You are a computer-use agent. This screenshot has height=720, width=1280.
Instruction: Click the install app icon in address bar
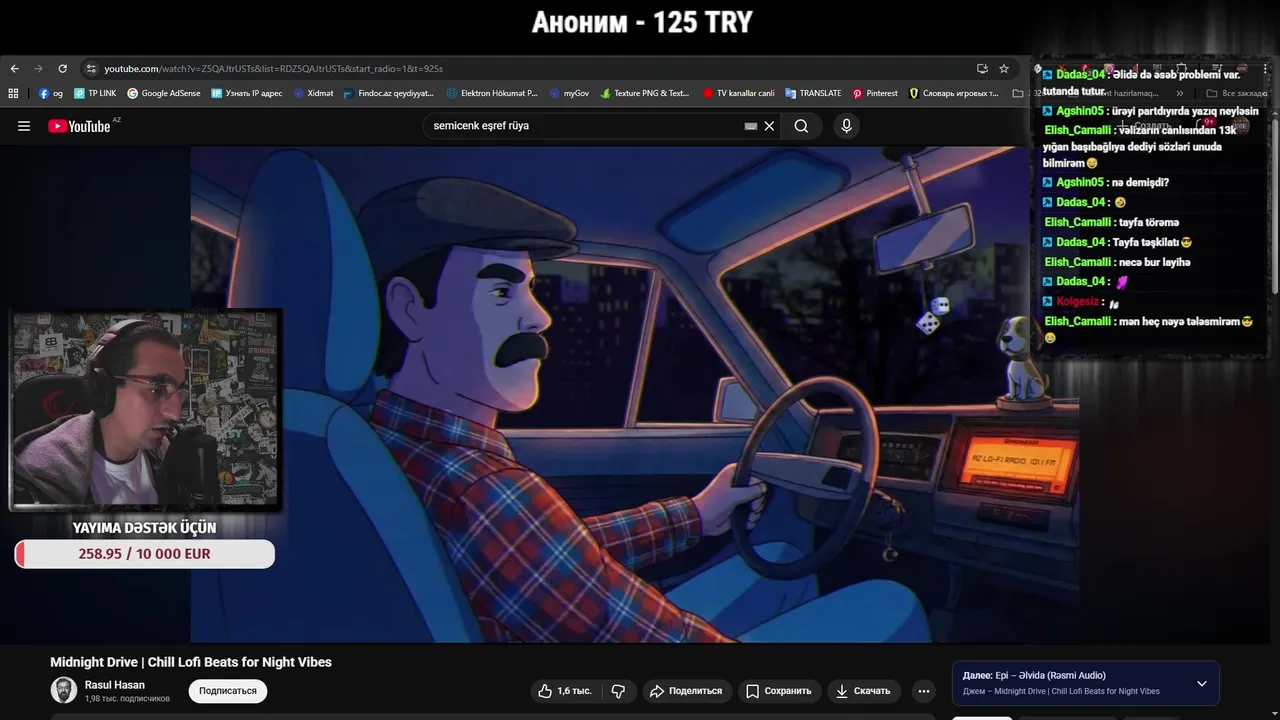coord(982,69)
